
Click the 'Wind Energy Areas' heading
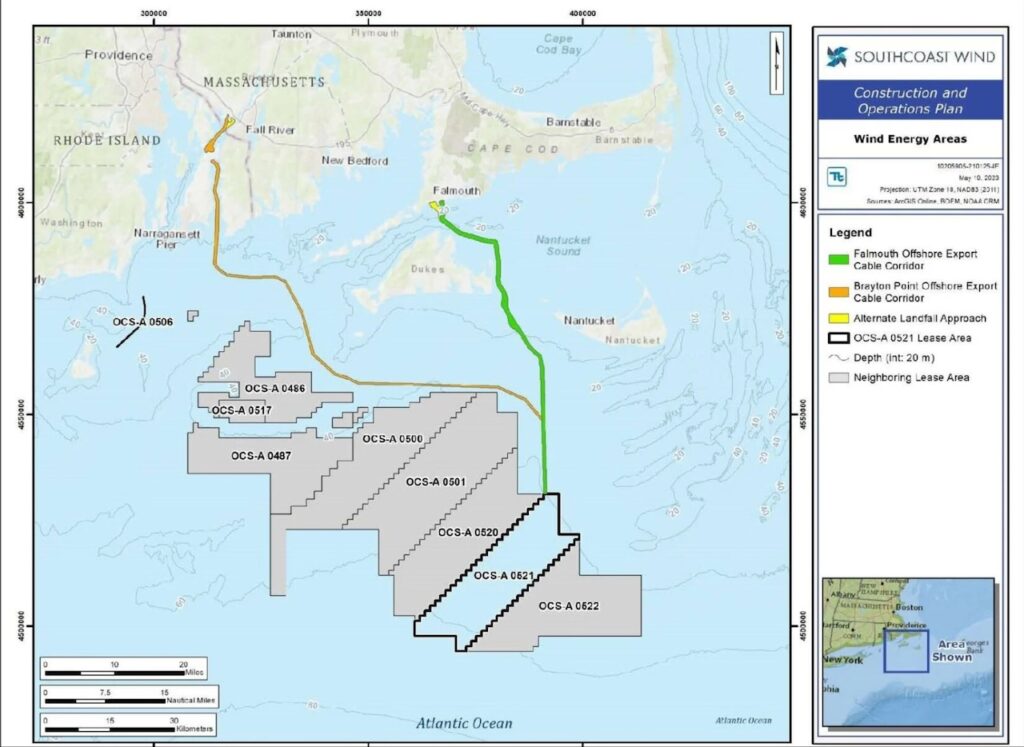pos(910,139)
